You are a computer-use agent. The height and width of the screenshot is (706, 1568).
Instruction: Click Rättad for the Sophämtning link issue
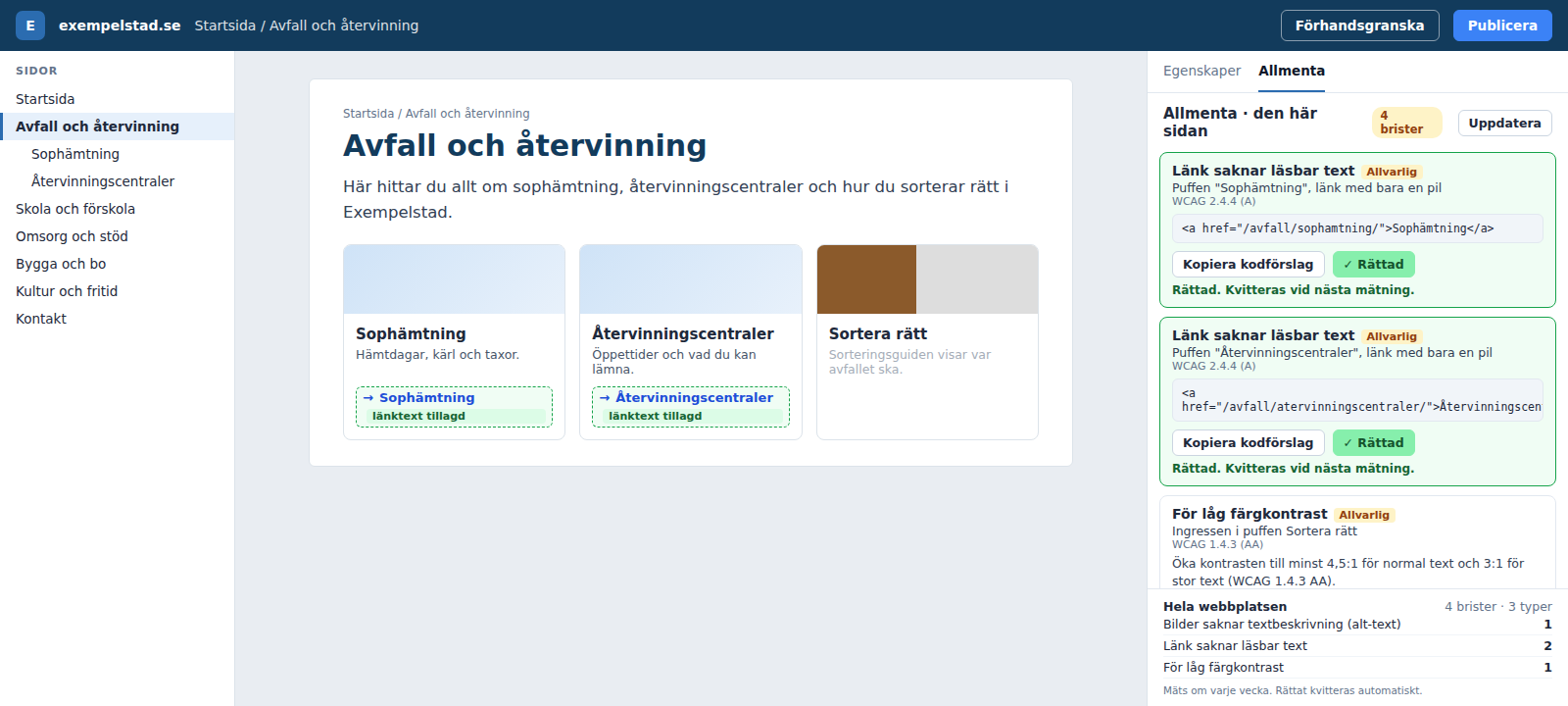point(1373,265)
